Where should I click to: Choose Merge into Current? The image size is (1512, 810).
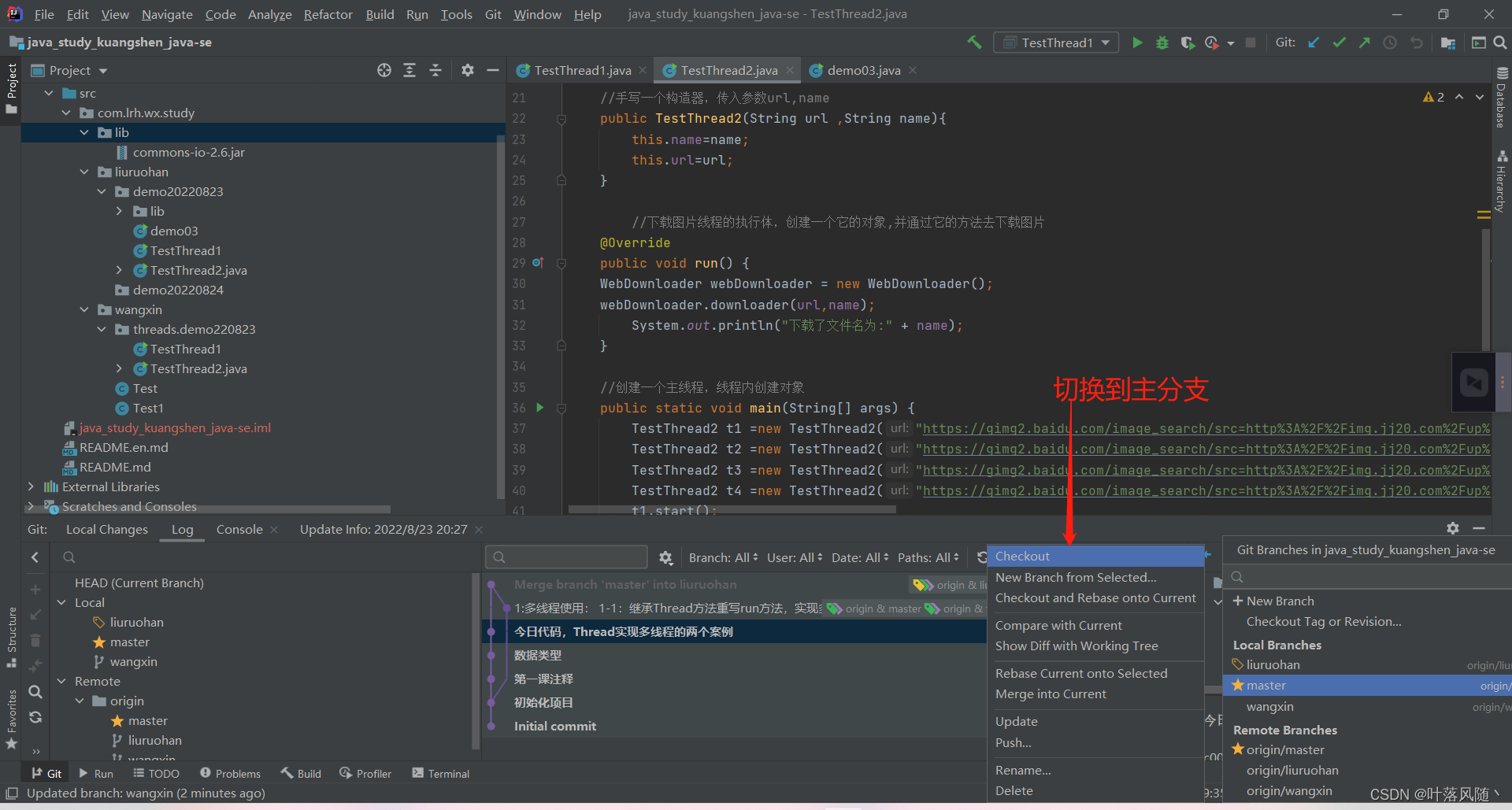point(1095,693)
